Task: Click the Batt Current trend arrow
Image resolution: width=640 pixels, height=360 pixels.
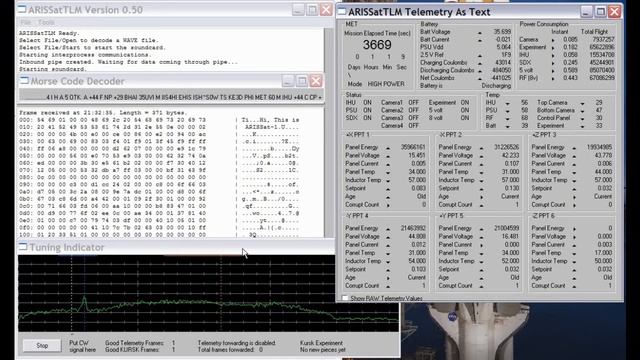Action: coord(480,40)
